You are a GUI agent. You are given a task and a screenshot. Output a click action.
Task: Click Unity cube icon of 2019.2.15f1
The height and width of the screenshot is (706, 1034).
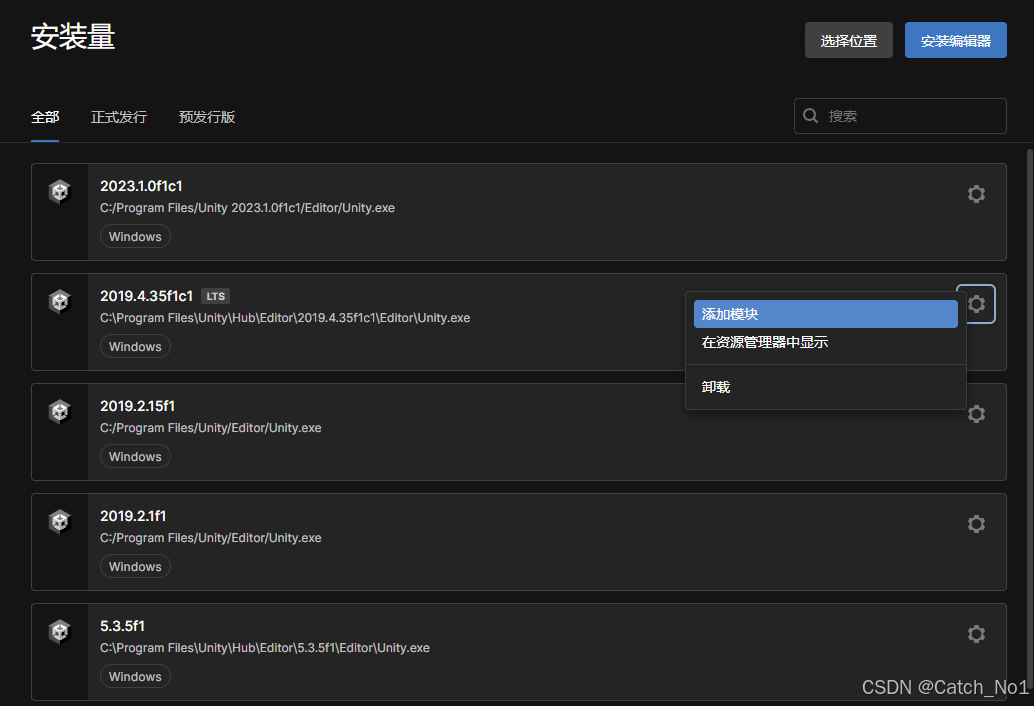point(59,412)
